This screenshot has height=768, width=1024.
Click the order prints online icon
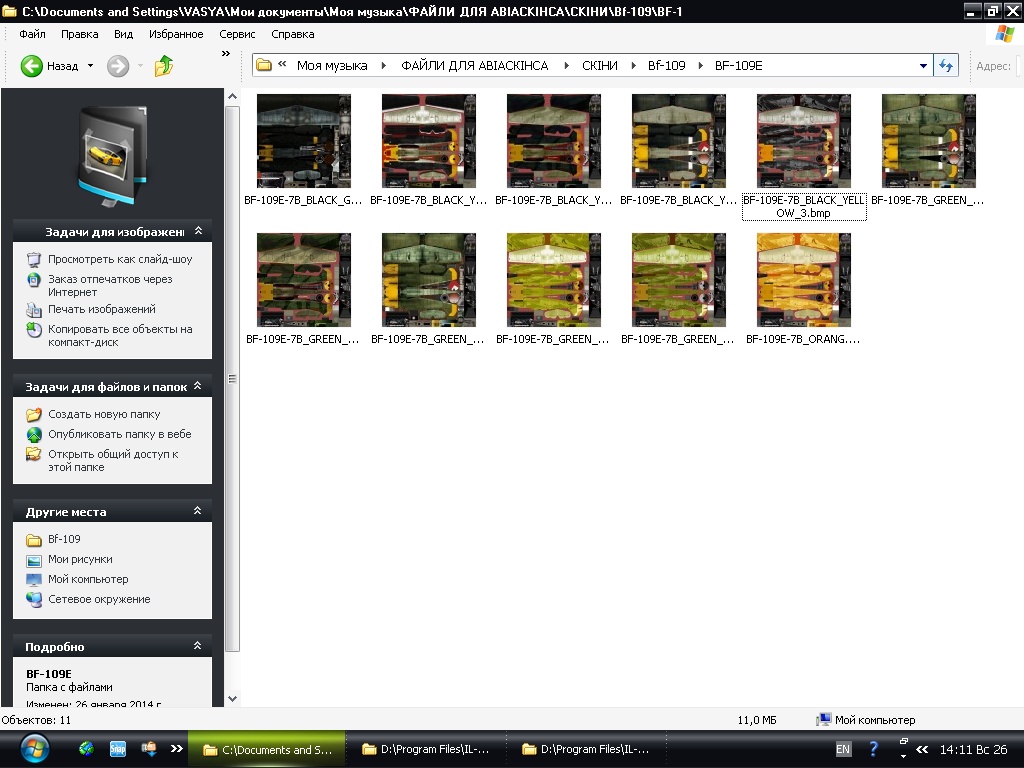tap(34, 280)
